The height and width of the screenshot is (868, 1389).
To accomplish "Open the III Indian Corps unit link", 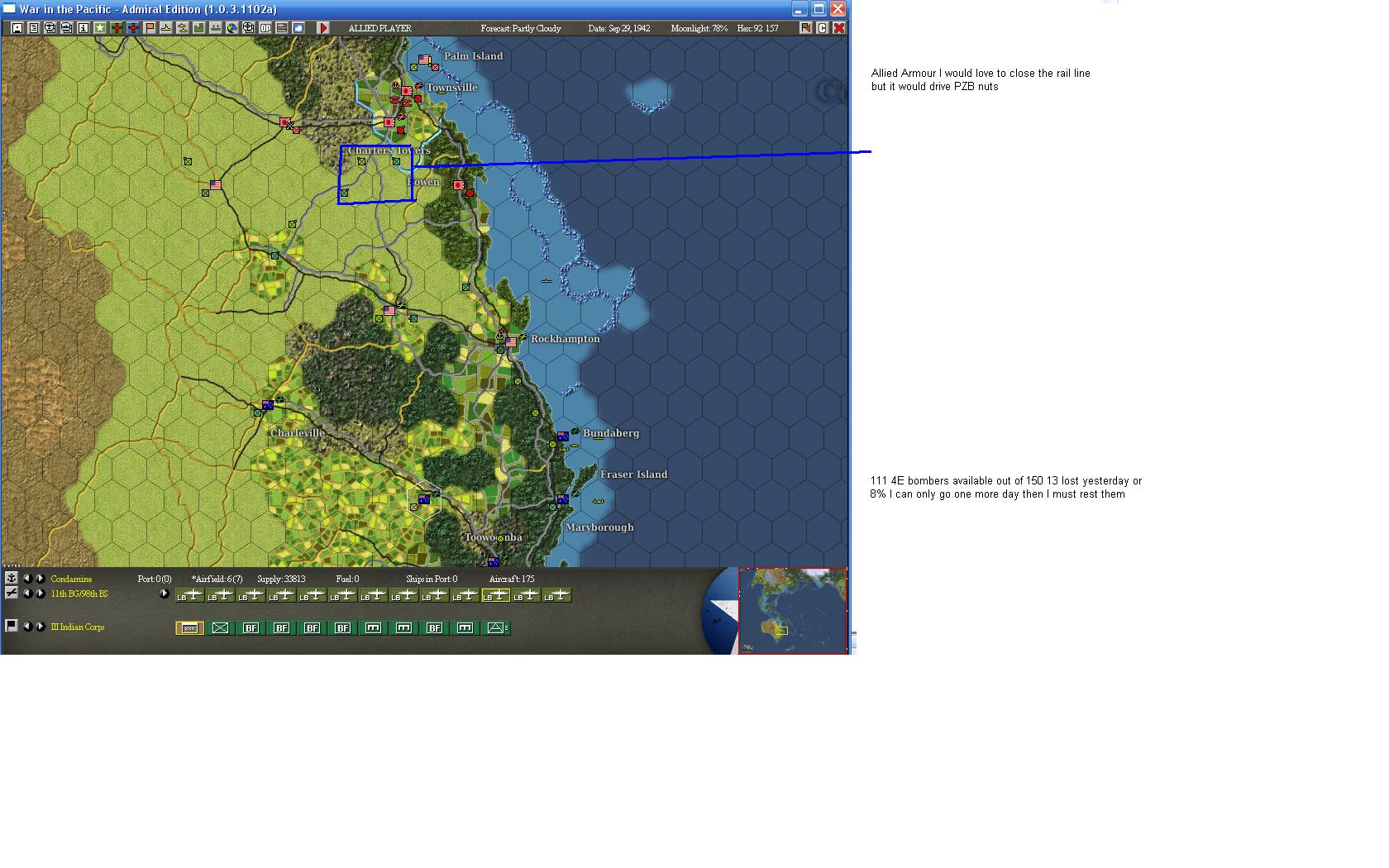I will click(x=78, y=627).
